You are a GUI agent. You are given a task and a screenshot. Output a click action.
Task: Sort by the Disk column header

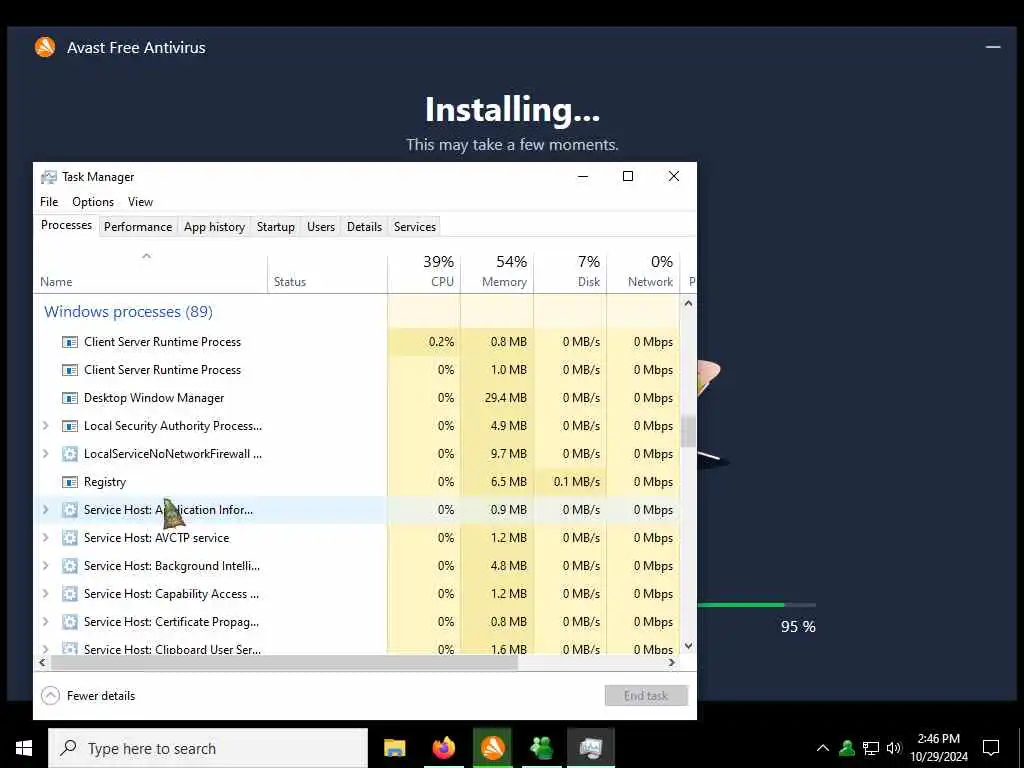click(571, 272)
